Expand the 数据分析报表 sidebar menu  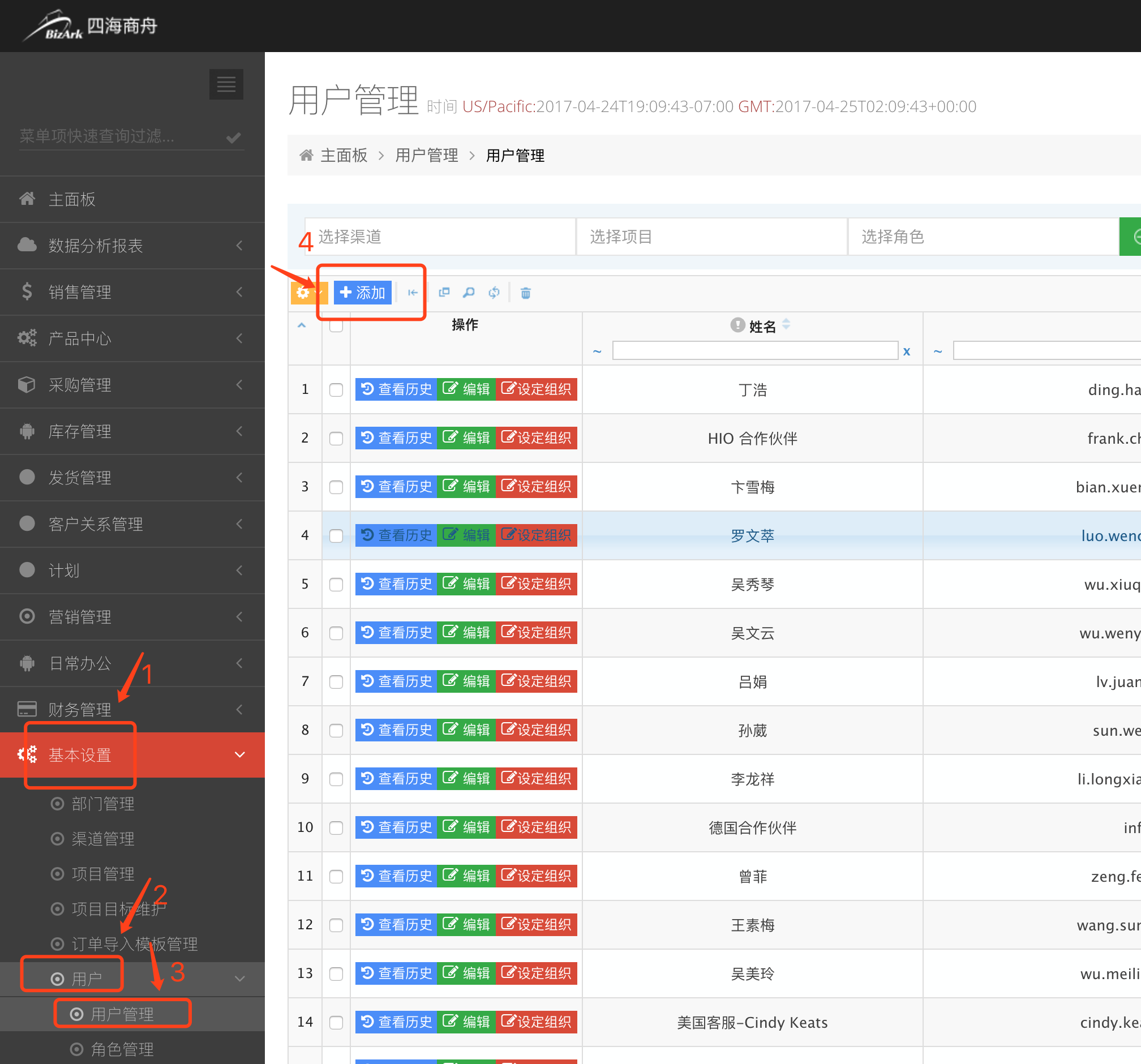coord(132,246)
